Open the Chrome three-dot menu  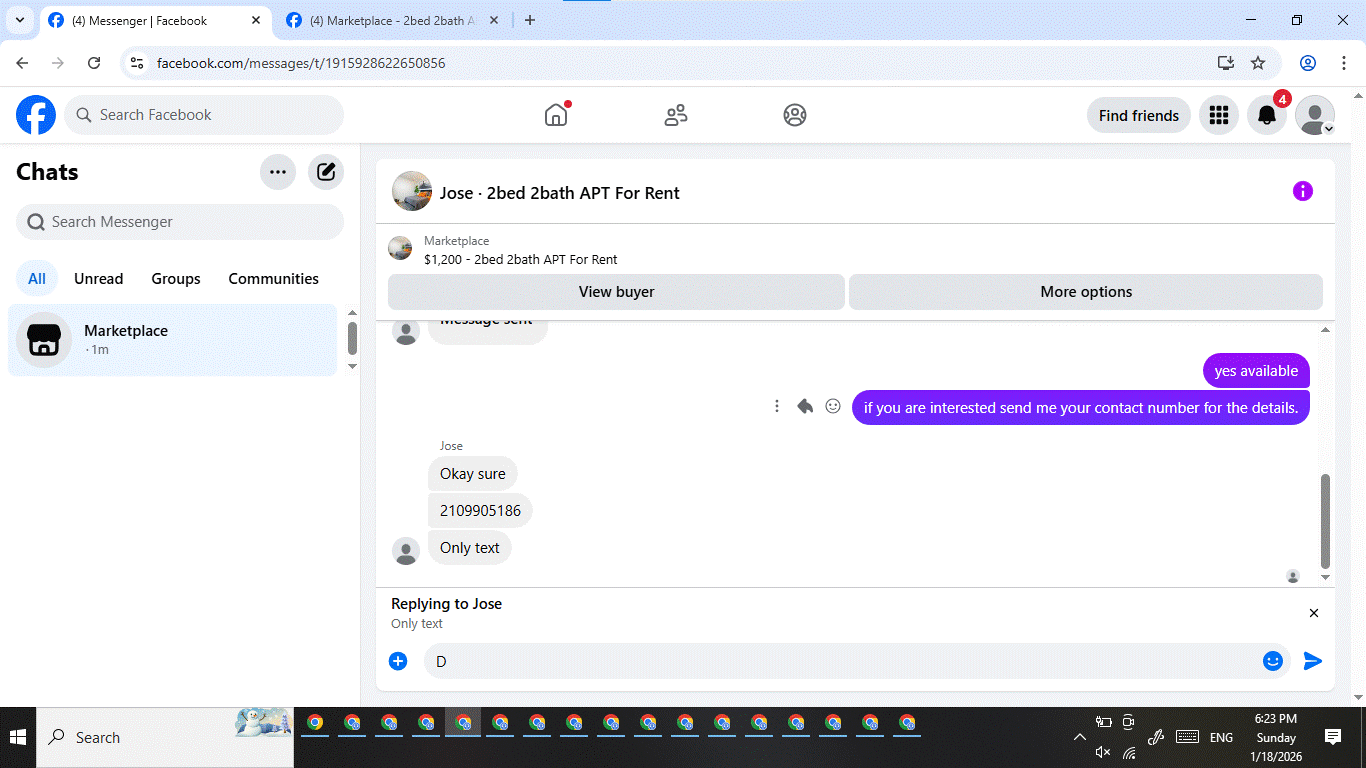(1344, 63)
